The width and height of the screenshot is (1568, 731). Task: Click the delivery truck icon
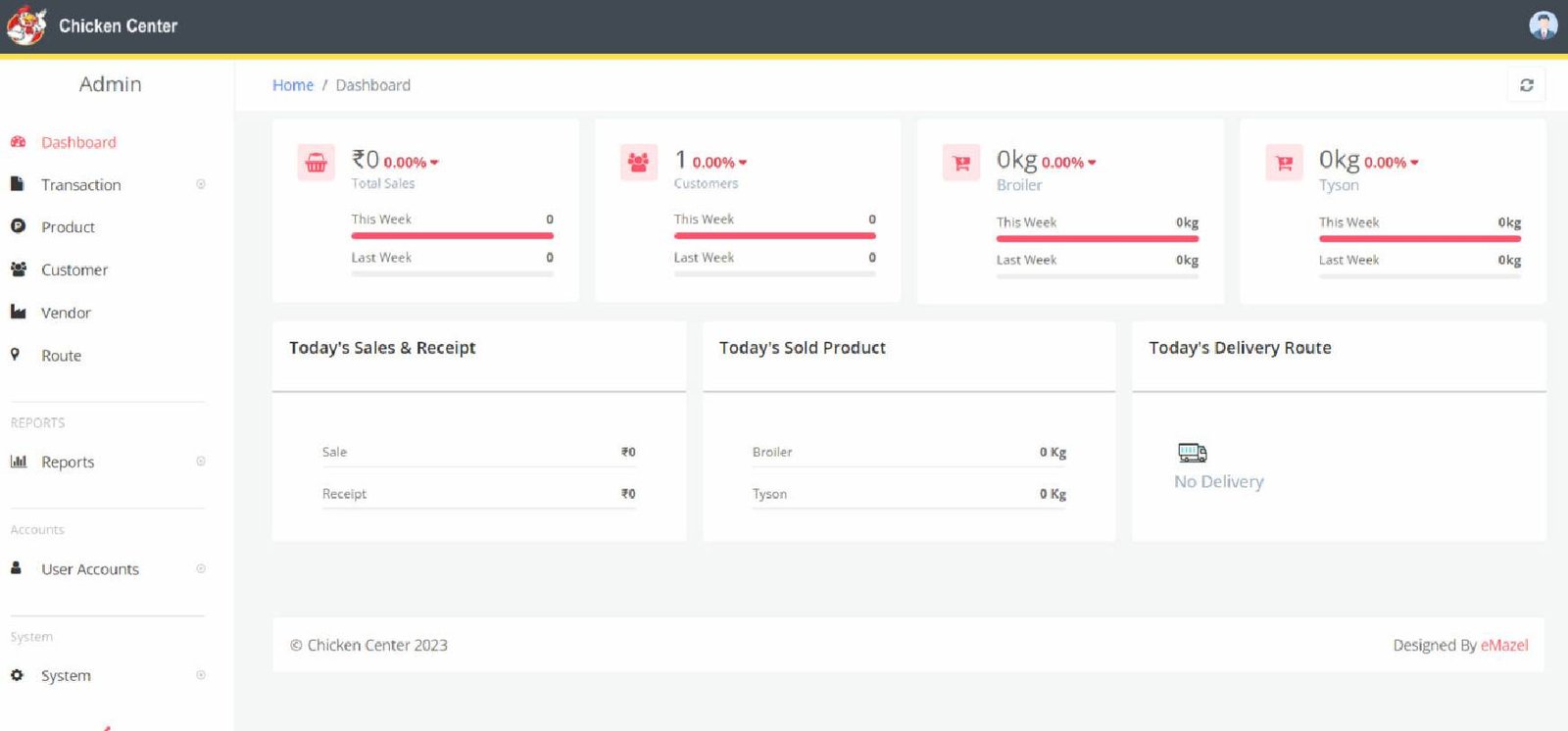pyautogui.click(x=1192, y=453)
